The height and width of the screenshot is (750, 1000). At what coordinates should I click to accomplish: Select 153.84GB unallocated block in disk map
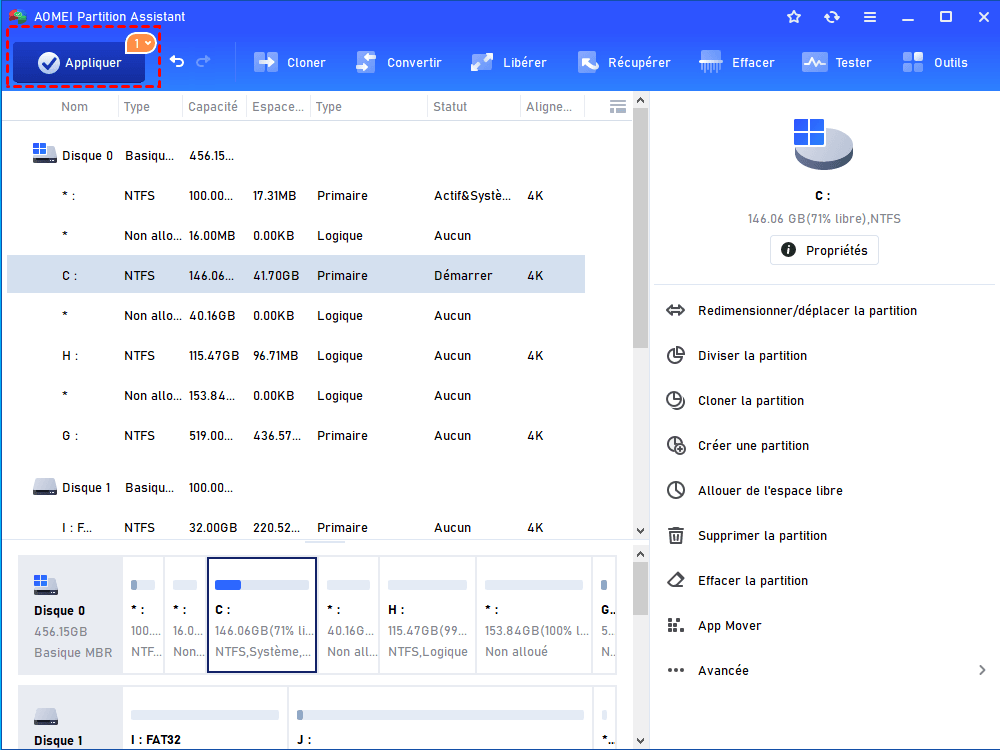point(534,615)
